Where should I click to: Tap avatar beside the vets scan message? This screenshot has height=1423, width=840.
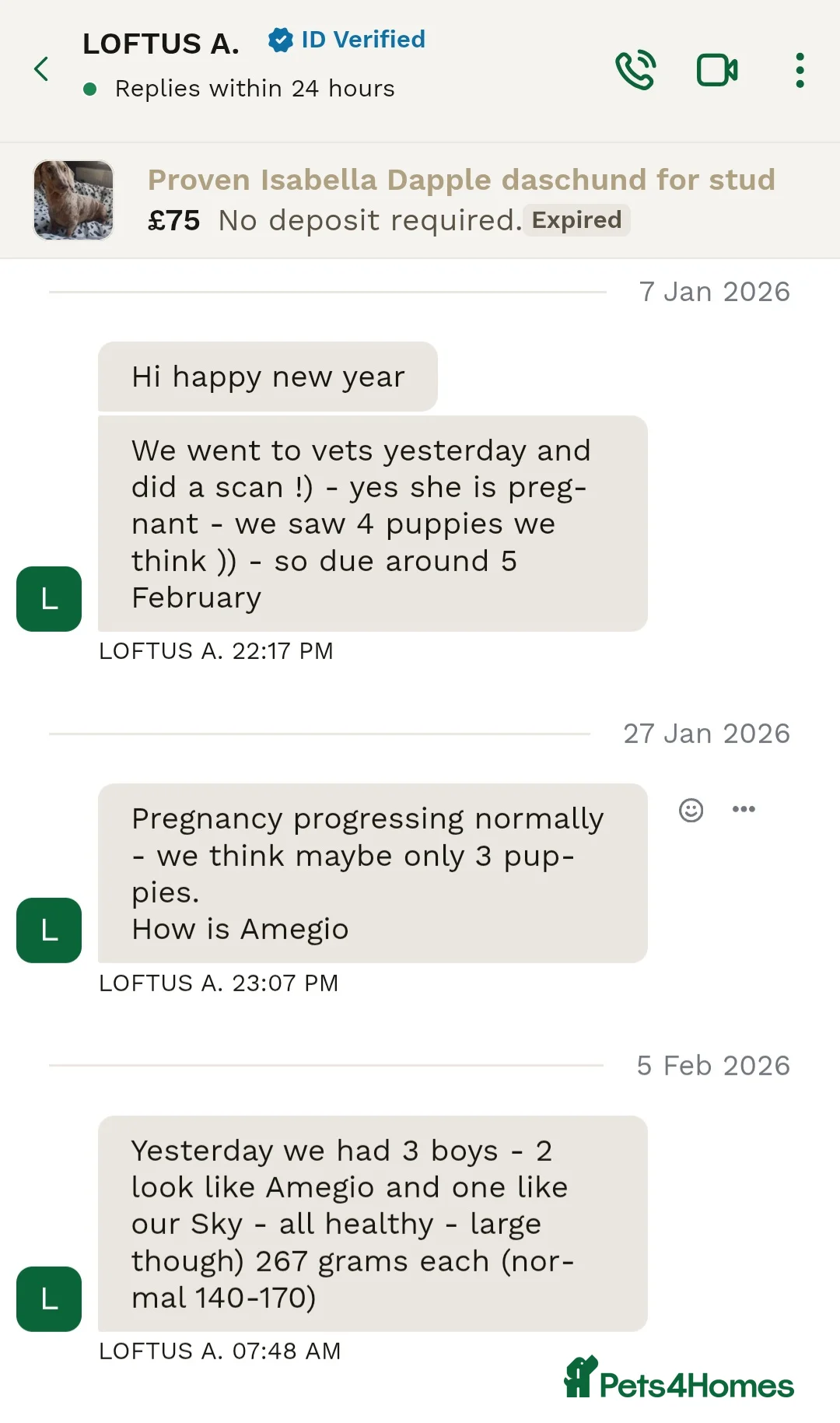point(49,599)
